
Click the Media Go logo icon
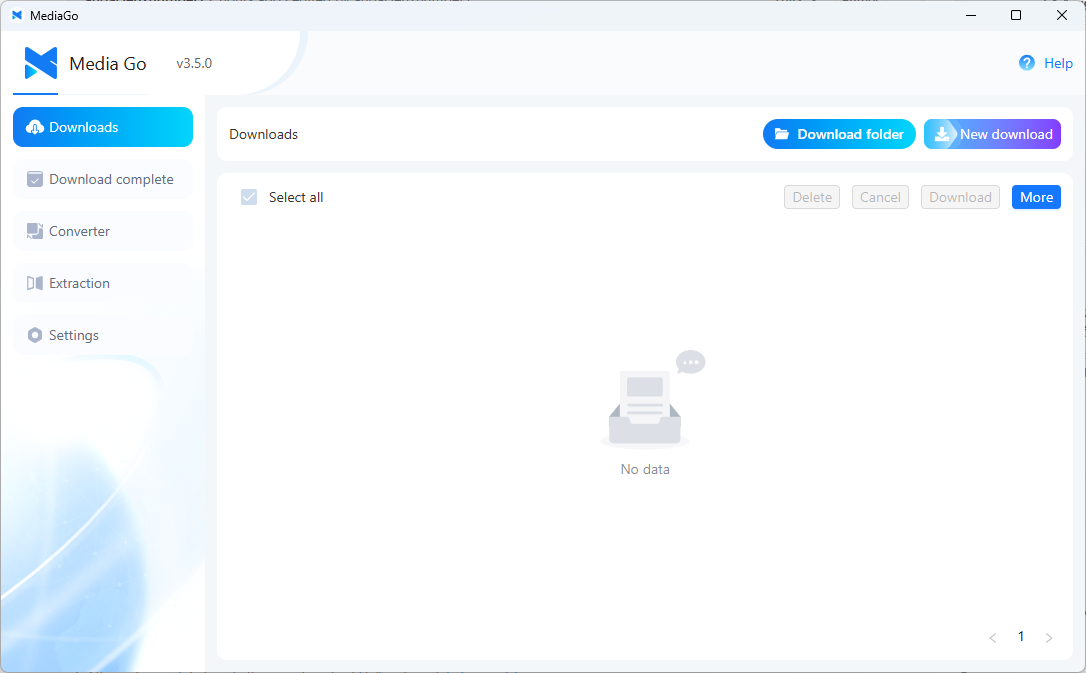(41, 63)
